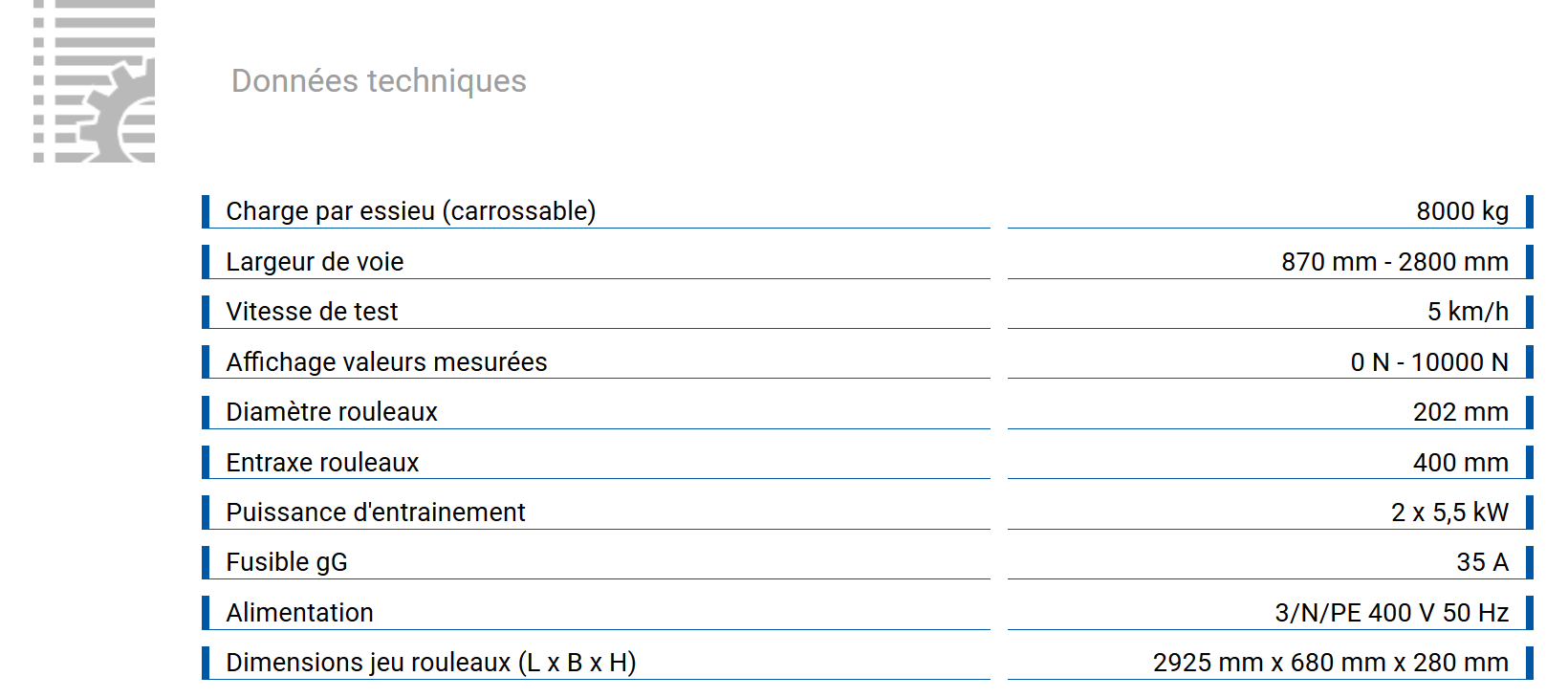1568x698 pixels.
Task: Click the 202 mm roller diameter value
Action: [x=1460, y=412]
